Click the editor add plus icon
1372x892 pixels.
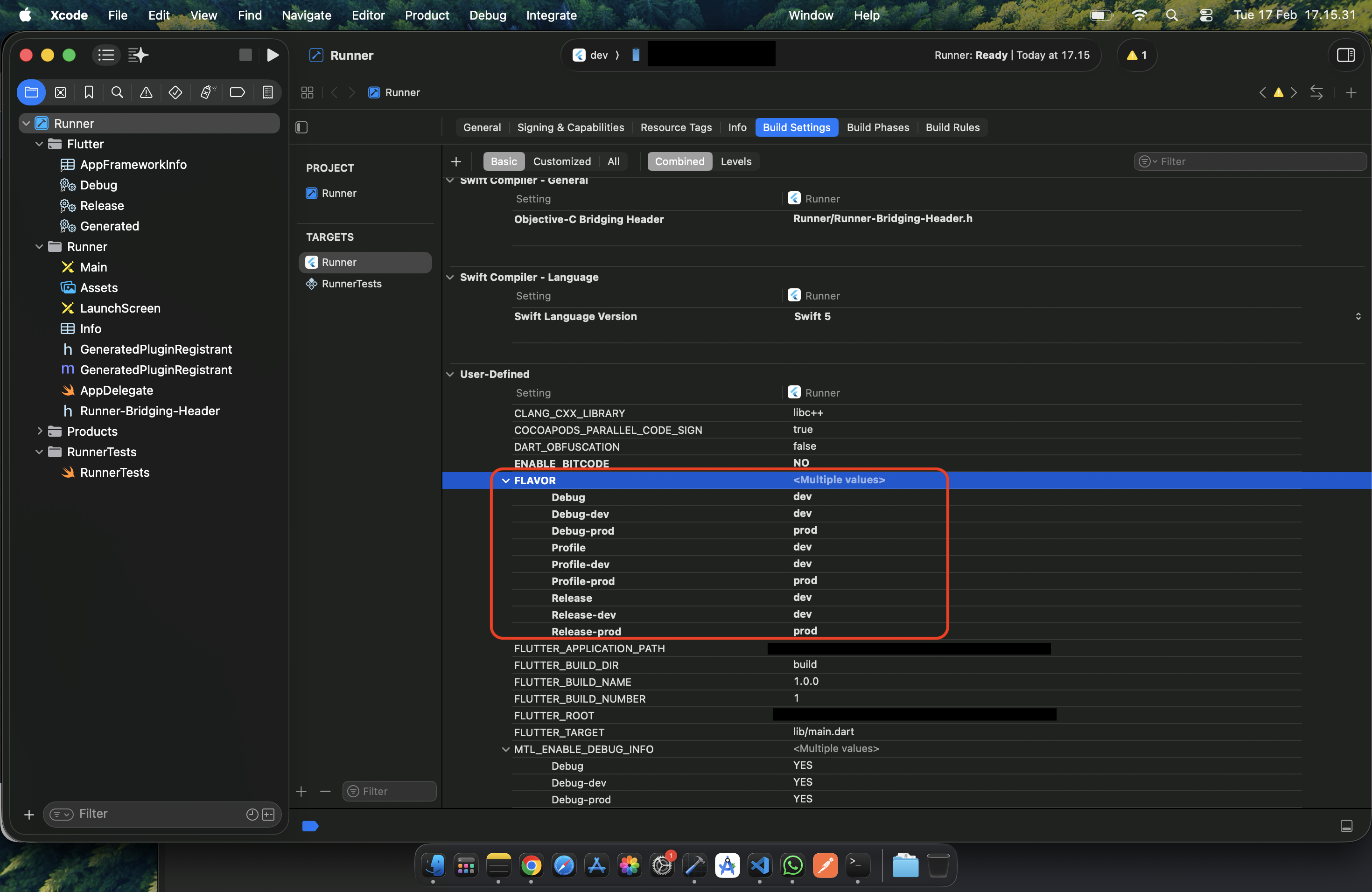pyautogui.click(x=1351, y=93)
